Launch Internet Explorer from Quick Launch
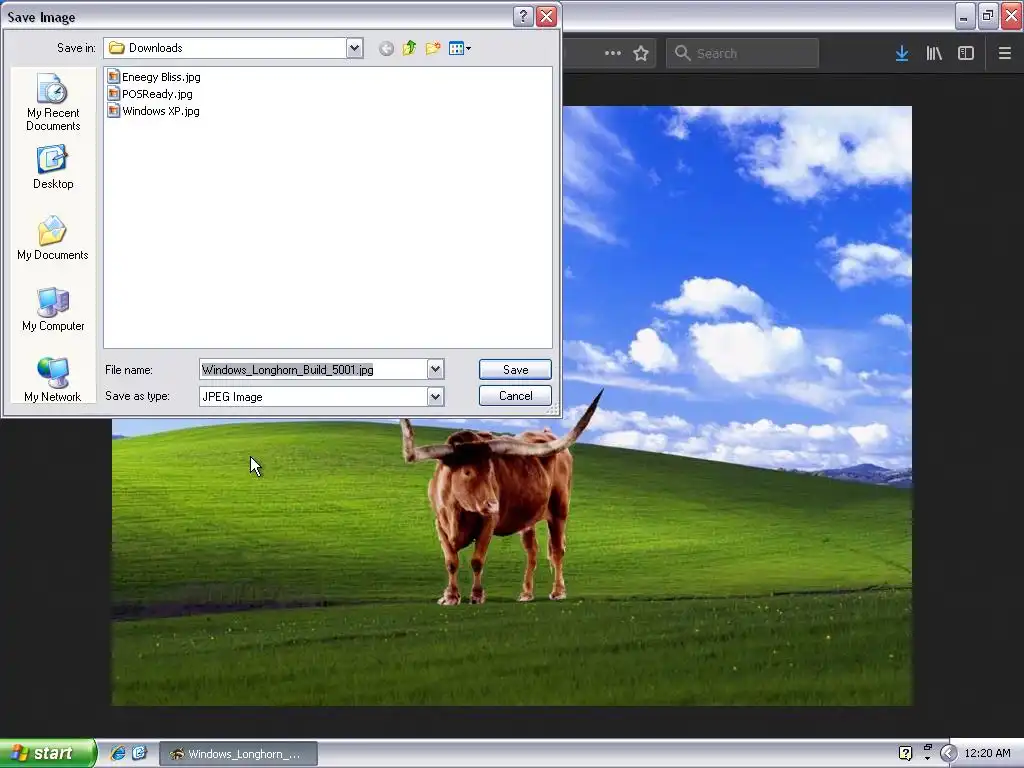This screenshot has width=1024, height=768. click(118, 753)
